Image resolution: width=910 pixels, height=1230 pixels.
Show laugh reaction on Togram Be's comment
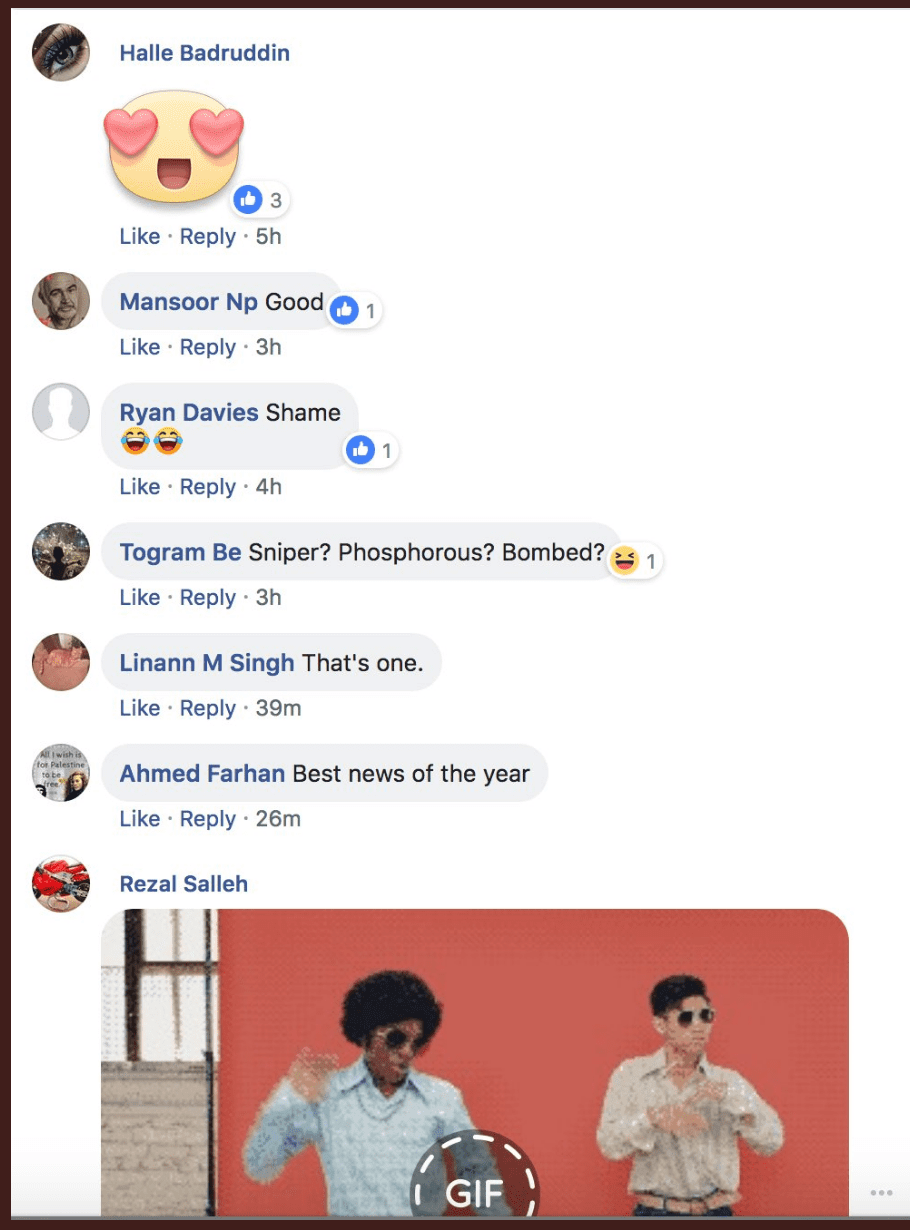635,561
